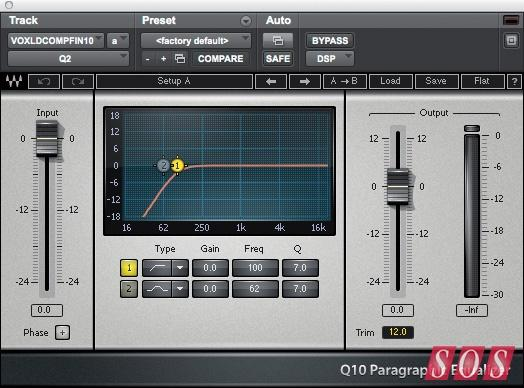Screen dimensions: 524x388
Task: Open the automation enable window icon
Action: click(278, 41)
